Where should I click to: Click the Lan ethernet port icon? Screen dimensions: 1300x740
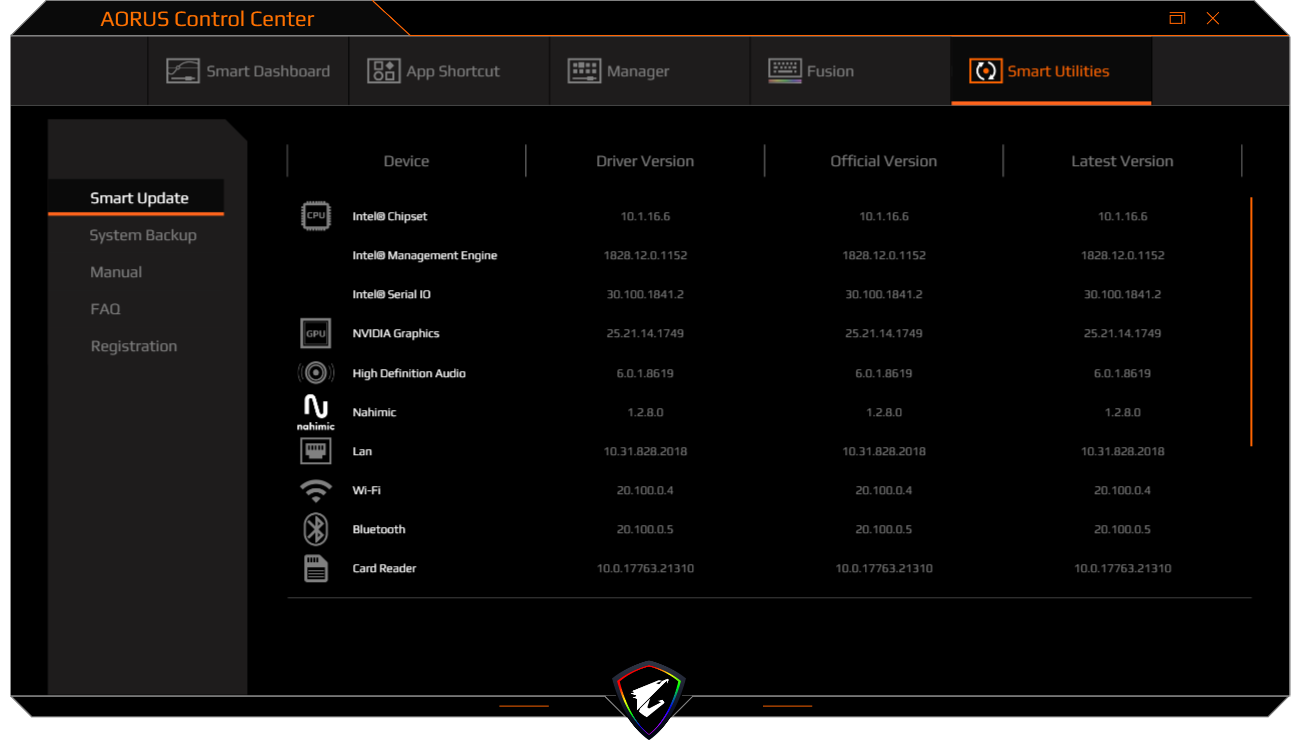click(316, 451)
